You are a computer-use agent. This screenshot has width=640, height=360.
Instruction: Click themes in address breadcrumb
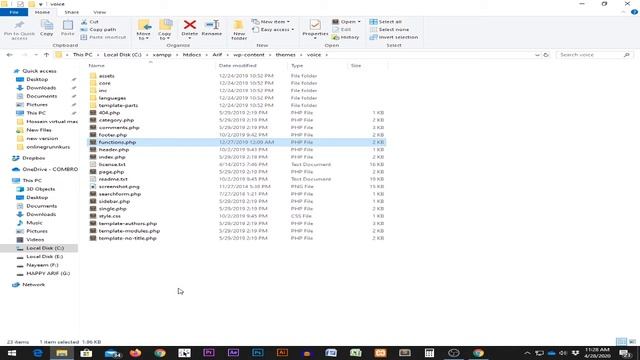pyautogui.click(x=285, y=55)
